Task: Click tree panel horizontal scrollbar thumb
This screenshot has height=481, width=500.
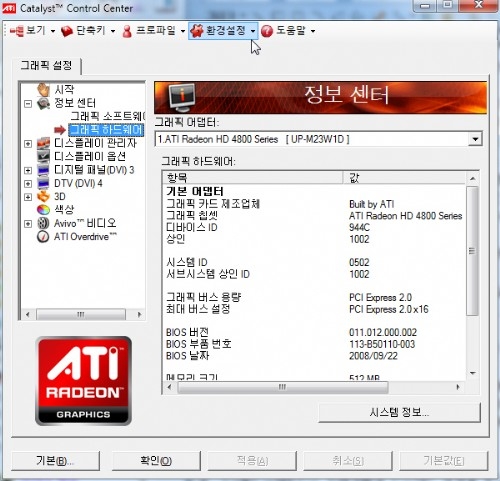Action: pyautogui.click(x=81, y=314)
